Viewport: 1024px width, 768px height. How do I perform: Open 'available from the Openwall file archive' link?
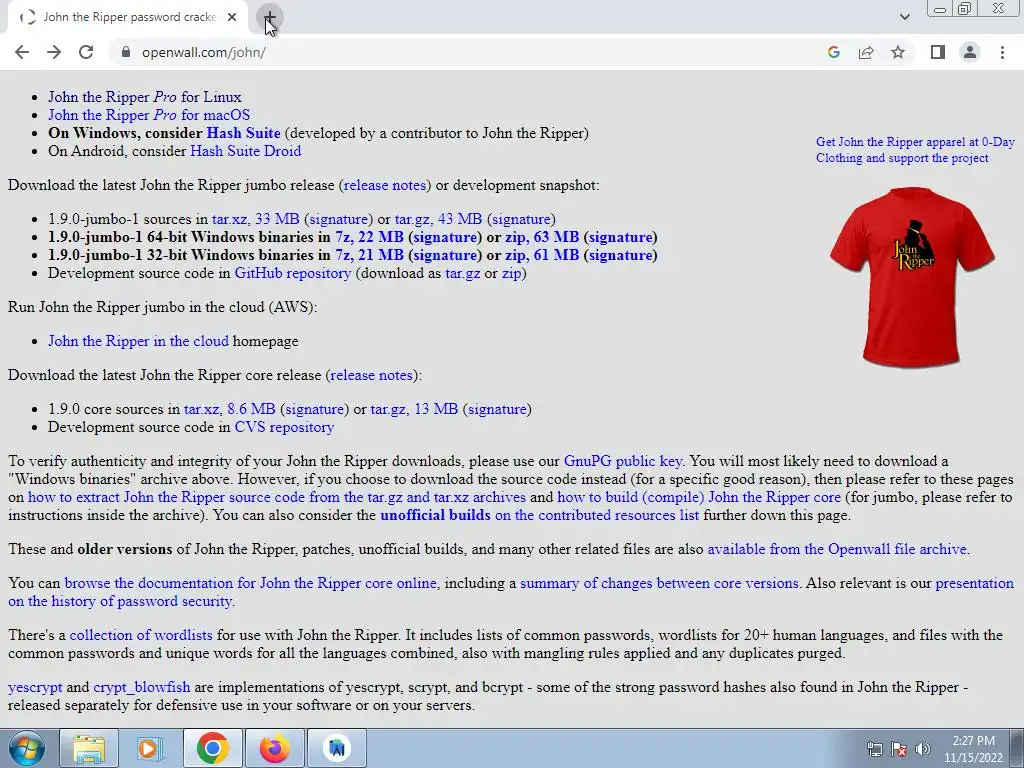click(x=837, y=549)
